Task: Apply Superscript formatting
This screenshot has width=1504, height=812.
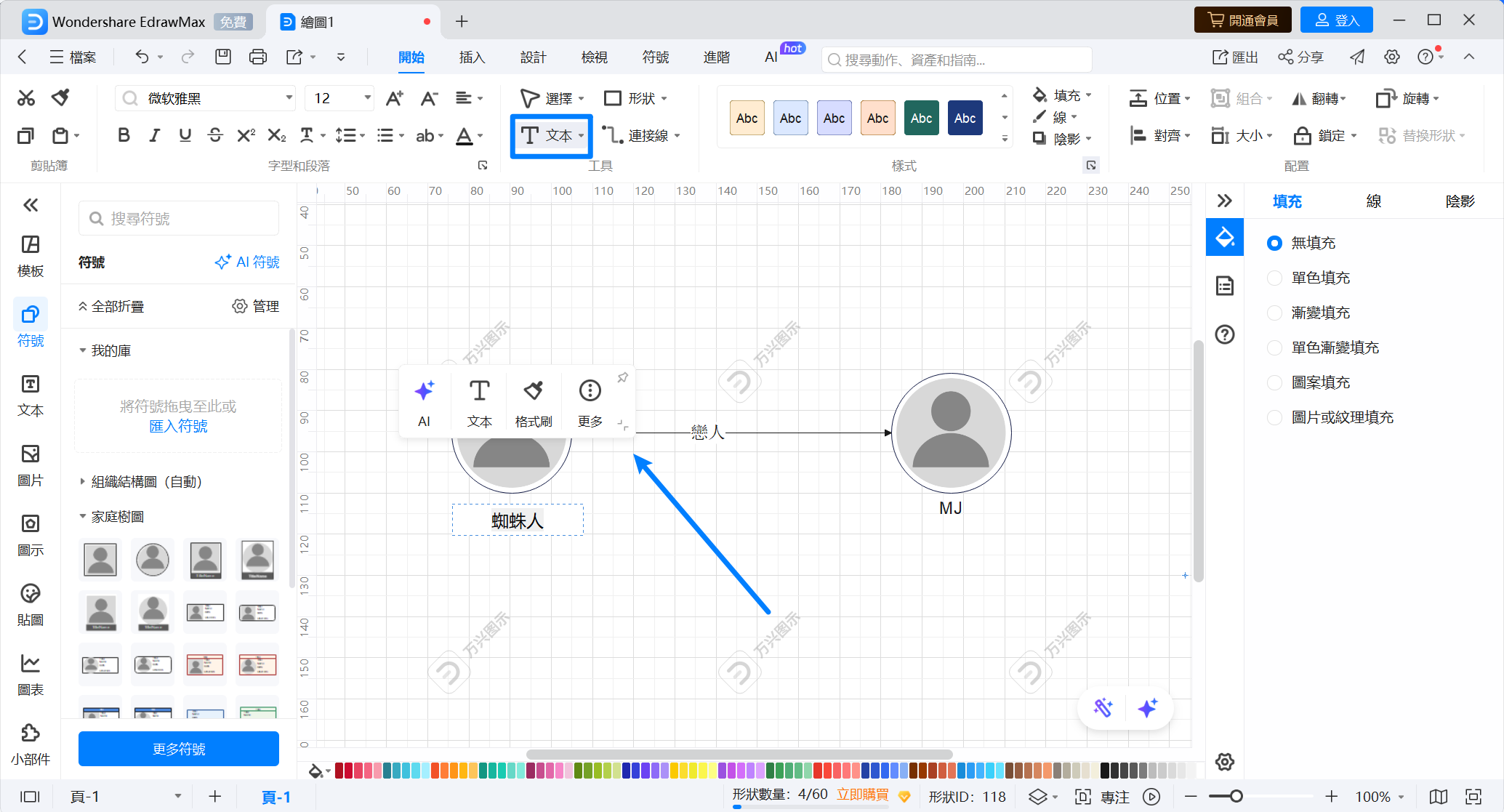Action: tap(246, 135)
